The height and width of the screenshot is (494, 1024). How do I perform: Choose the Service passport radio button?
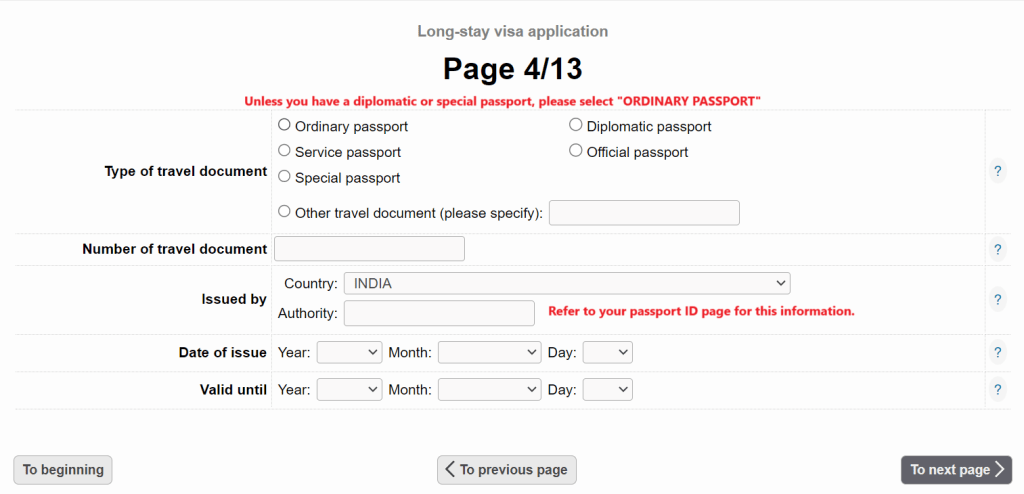[x=284, y=151]
